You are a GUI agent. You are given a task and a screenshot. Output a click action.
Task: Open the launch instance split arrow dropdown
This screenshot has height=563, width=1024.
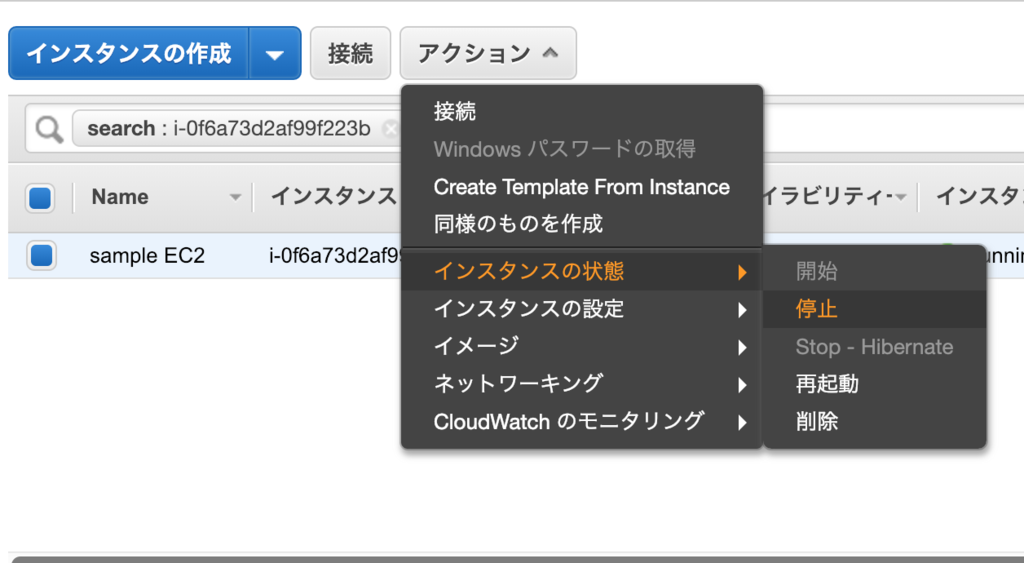[x=275, y=54]
